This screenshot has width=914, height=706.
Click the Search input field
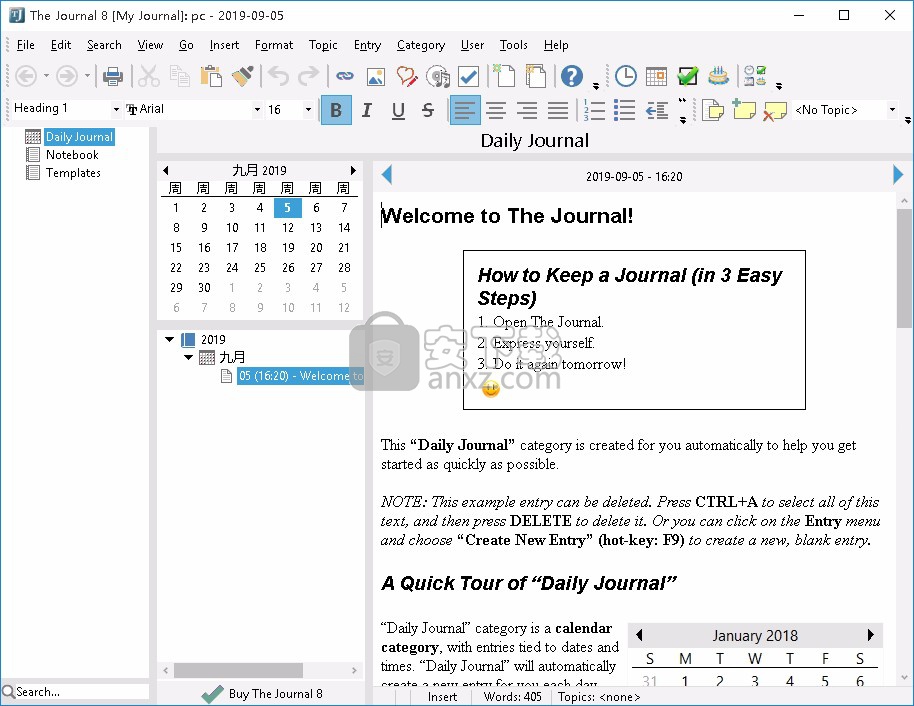point(80,692)
